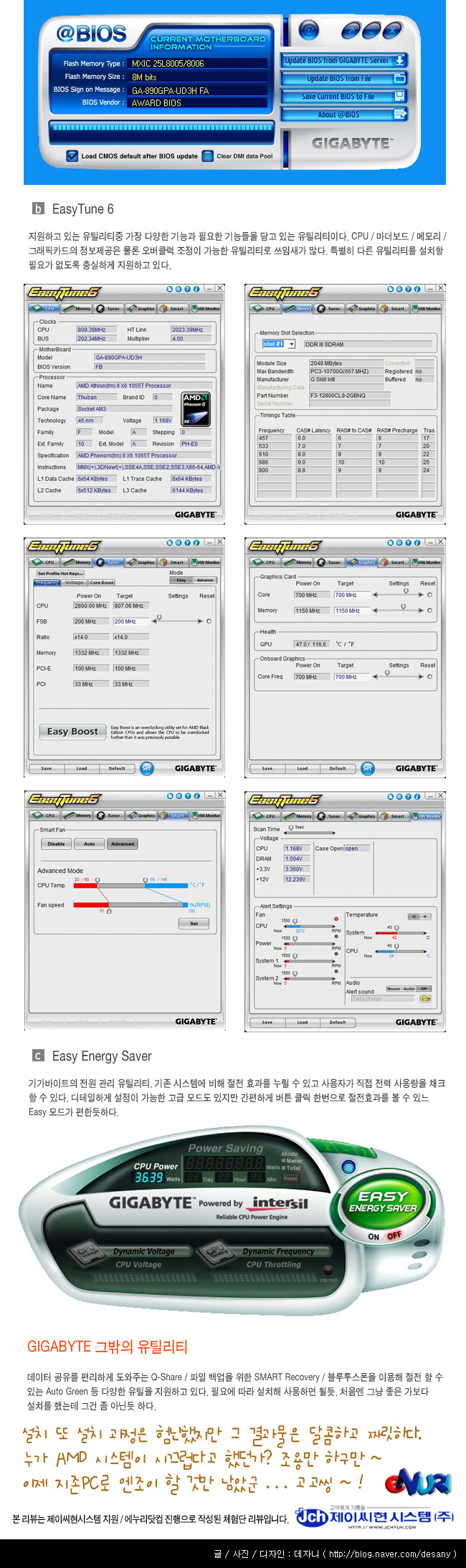Click Set button in Smart Fan window
The height and width of the screenshot is (1568, 466).
click(194, 924)
